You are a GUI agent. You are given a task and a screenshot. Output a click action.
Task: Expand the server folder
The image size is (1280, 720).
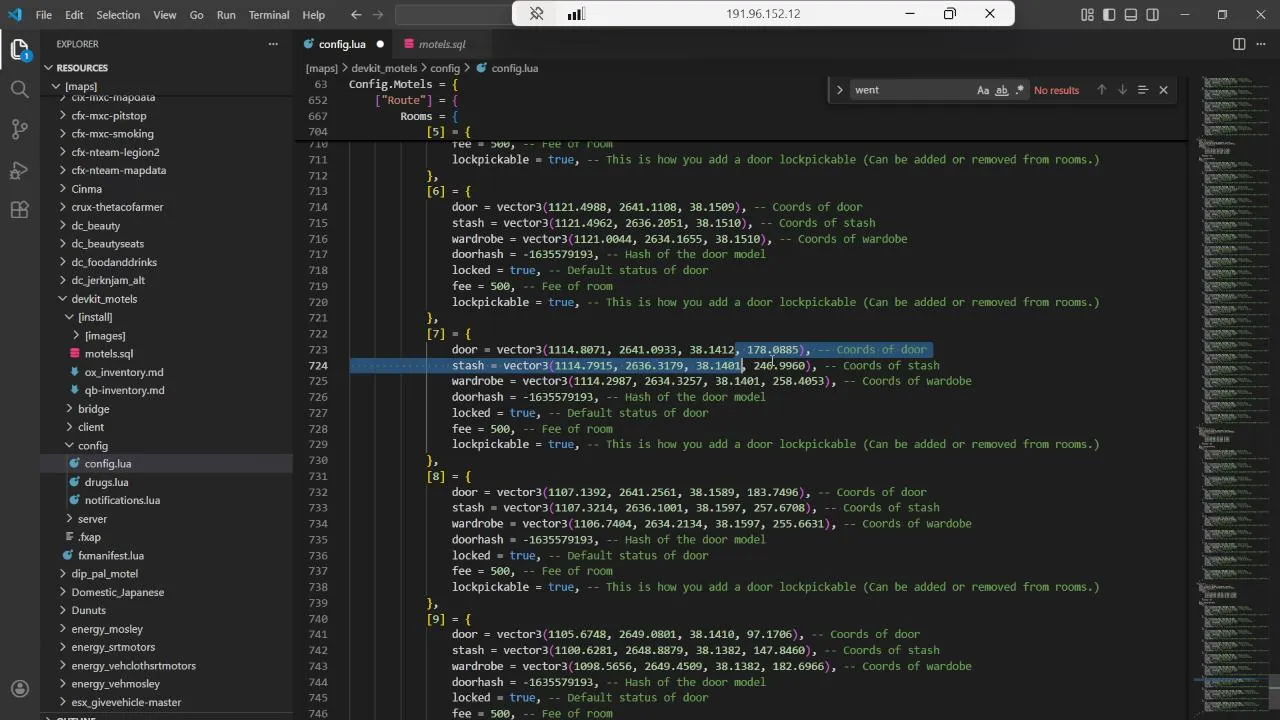pyautogui.click(x=166, y=519)
